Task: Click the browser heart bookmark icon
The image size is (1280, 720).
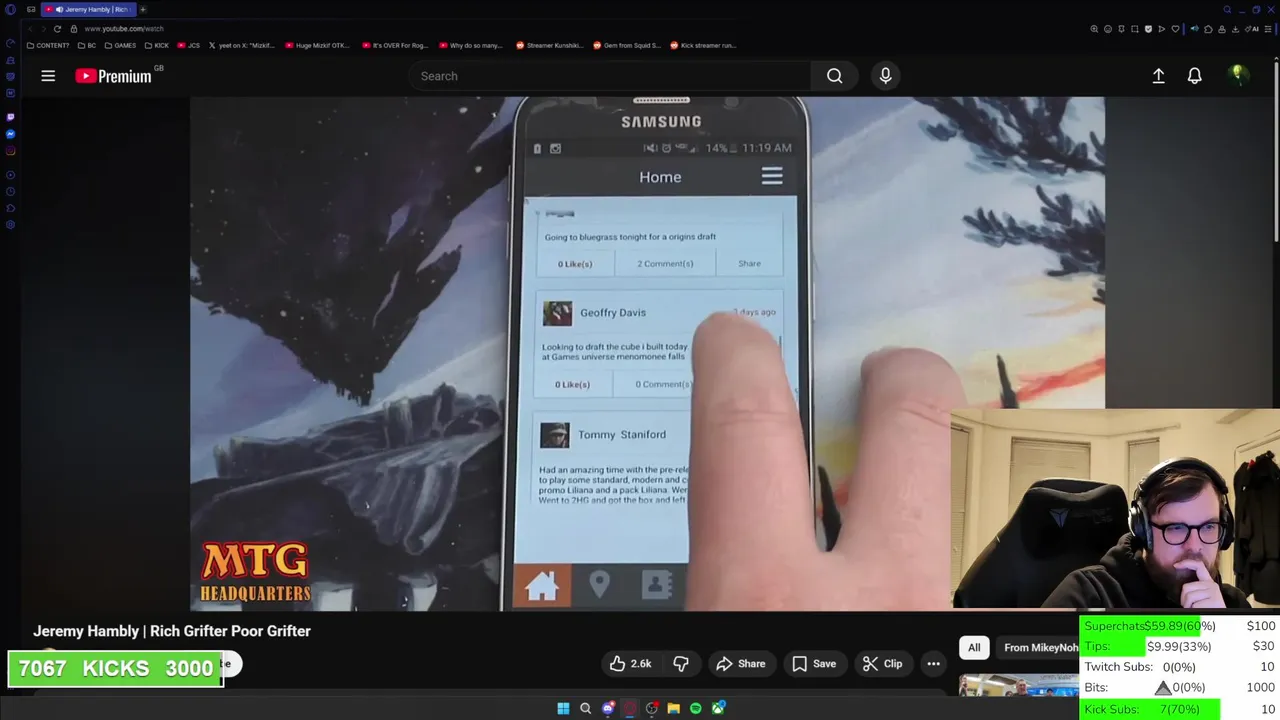Action: pyautogui.click(x=1175, y=29)
